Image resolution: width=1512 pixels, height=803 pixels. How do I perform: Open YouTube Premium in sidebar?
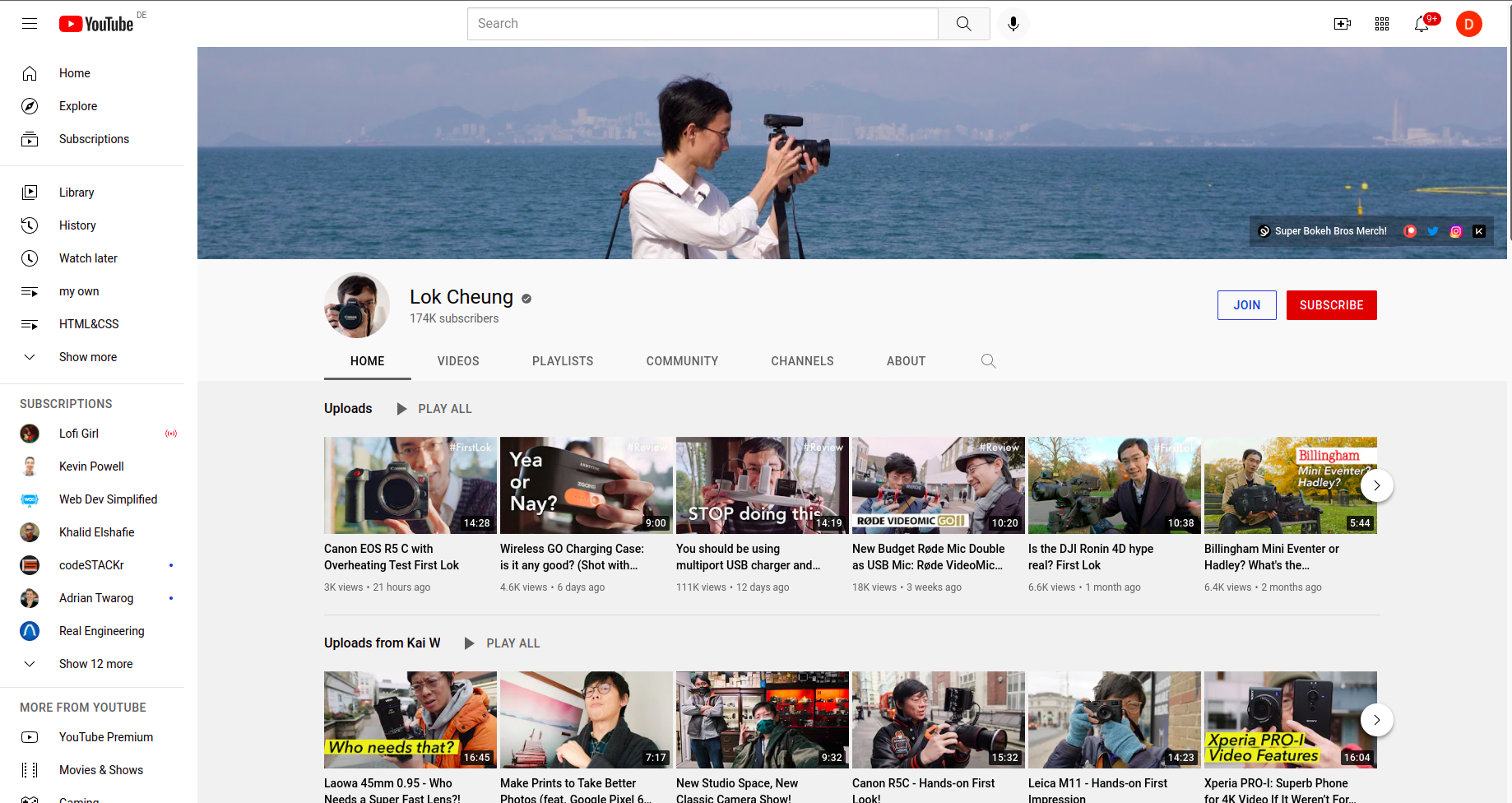(x=92, y=737)
